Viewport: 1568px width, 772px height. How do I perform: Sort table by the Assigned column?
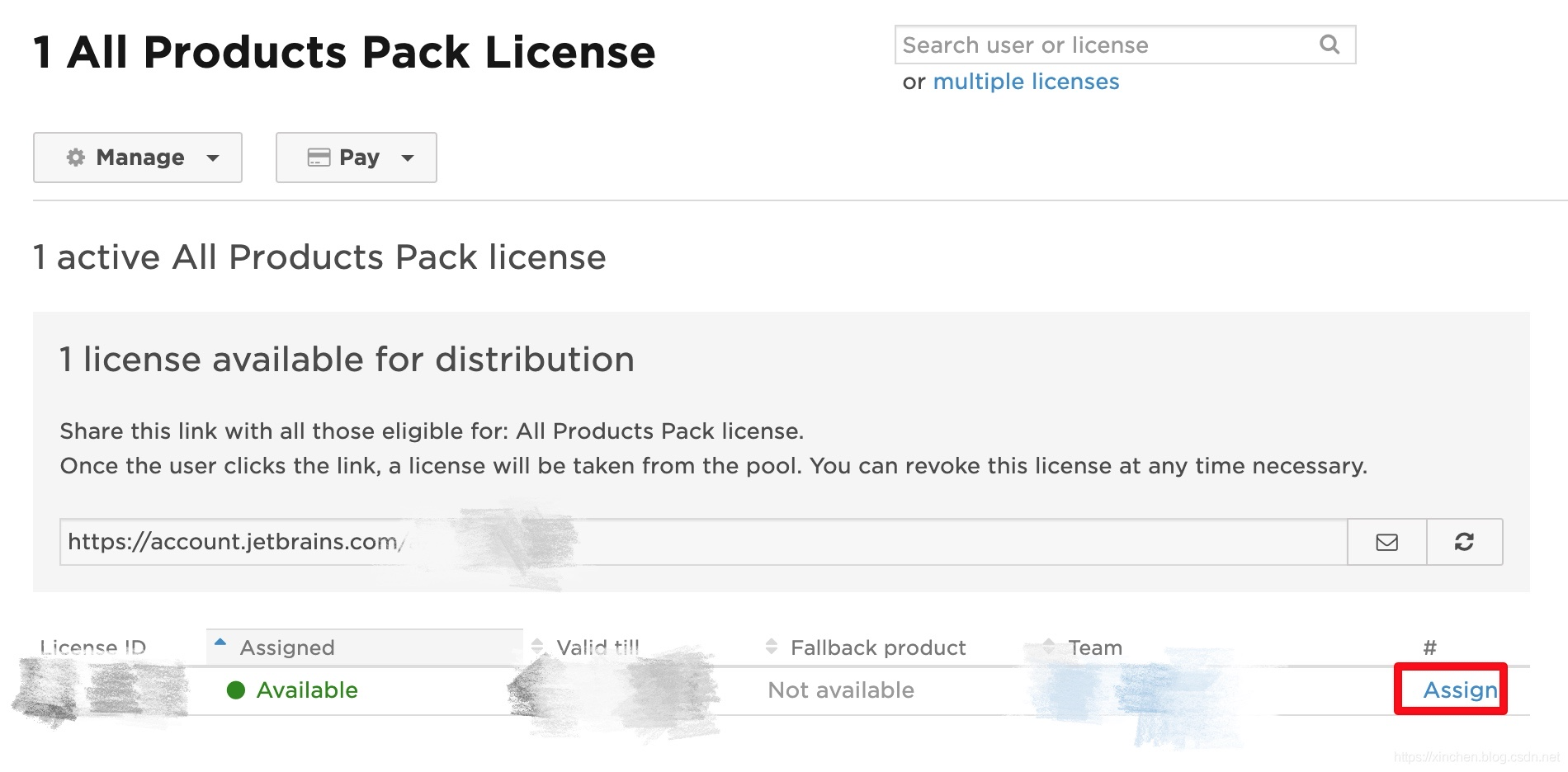click(x=364, y=647)
